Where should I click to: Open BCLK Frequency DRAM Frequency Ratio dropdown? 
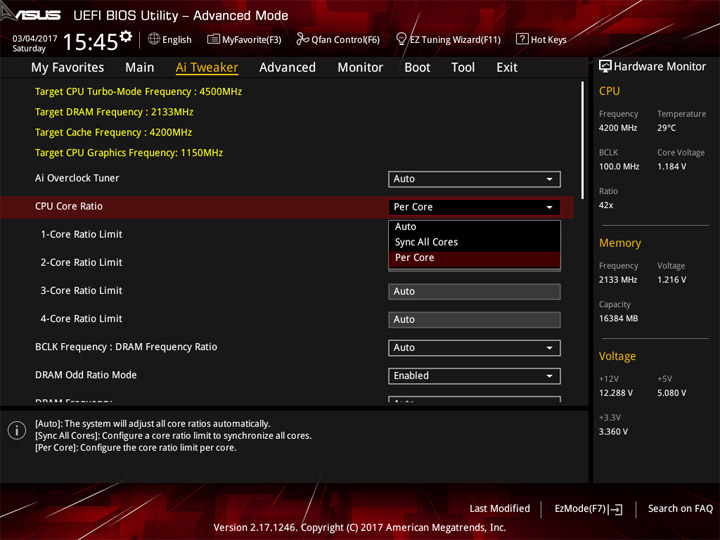coord(474,348)
